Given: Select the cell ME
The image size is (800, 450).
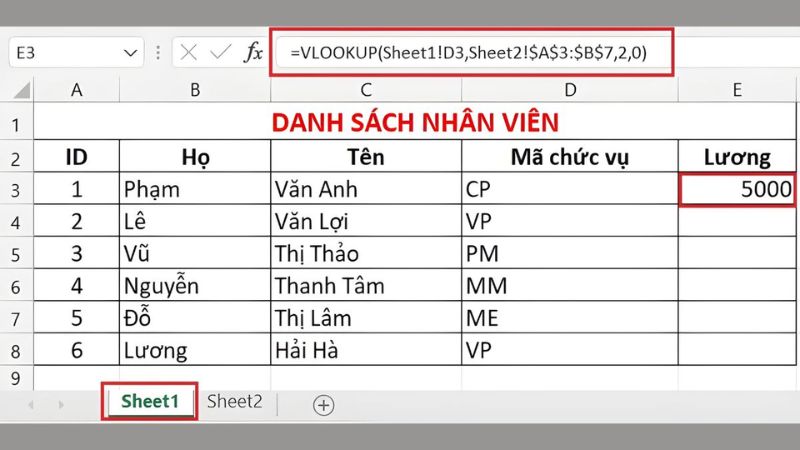Looking at the screenshot, I should tap(570, 317).
